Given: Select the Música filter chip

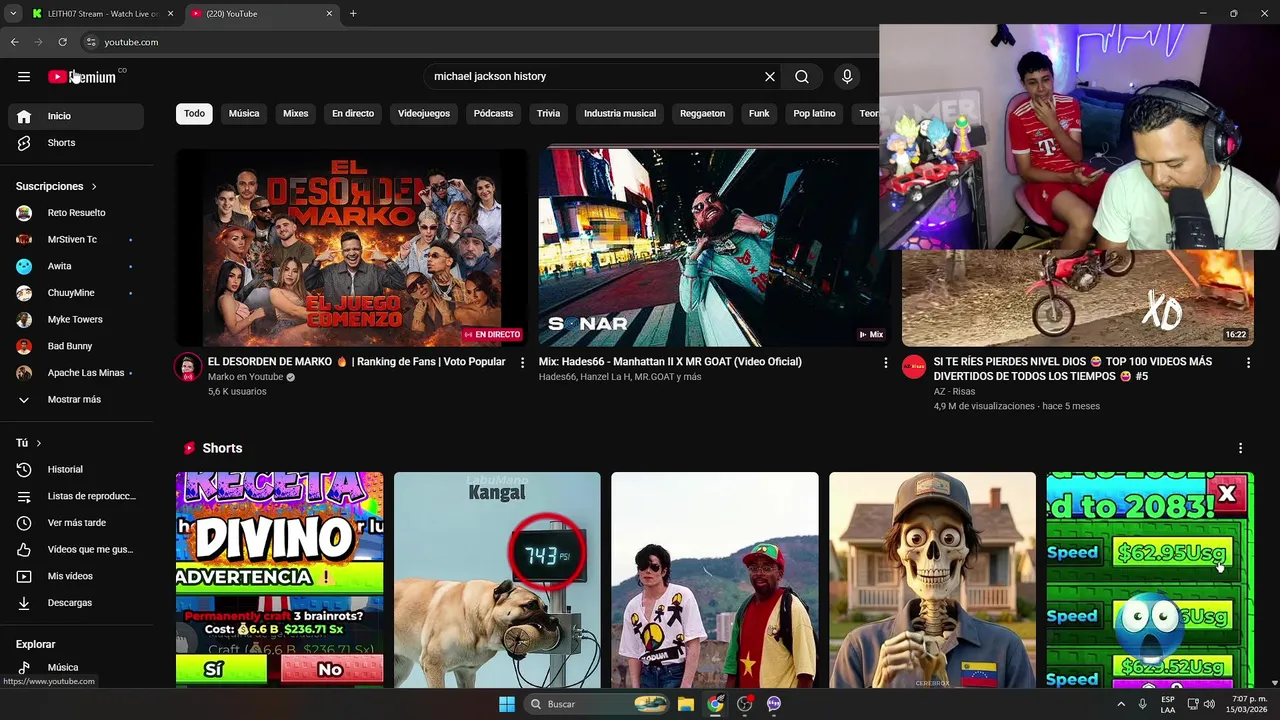Looking at the screenshot, I should [244, 114].
